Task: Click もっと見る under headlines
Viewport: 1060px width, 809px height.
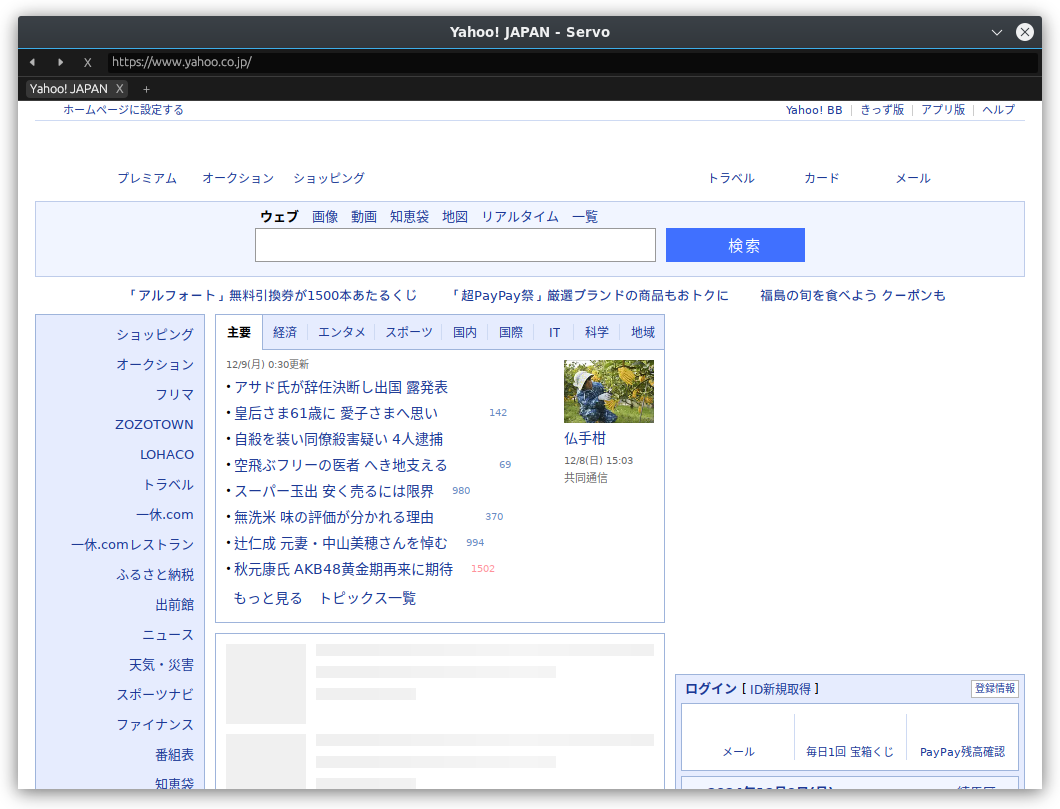Action: (x=268, y=598)
